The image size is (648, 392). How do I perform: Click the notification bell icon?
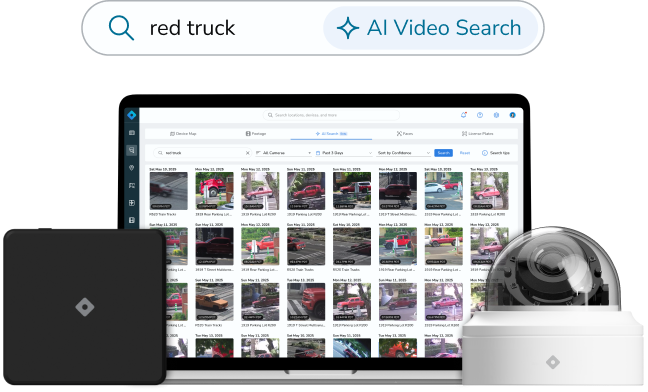point(464,115)
